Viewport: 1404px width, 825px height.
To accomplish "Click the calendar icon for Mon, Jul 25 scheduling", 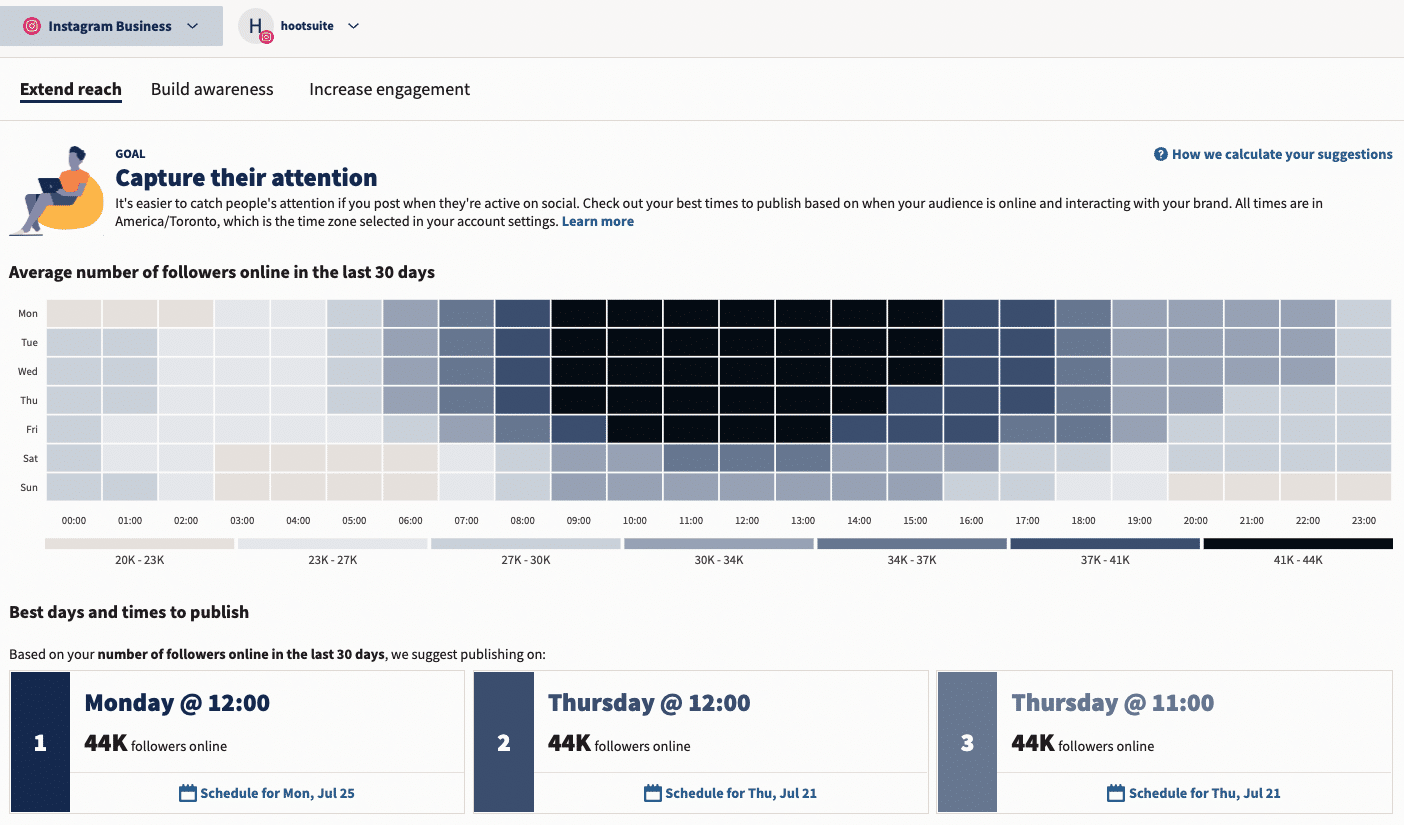I will click(187, 792).
